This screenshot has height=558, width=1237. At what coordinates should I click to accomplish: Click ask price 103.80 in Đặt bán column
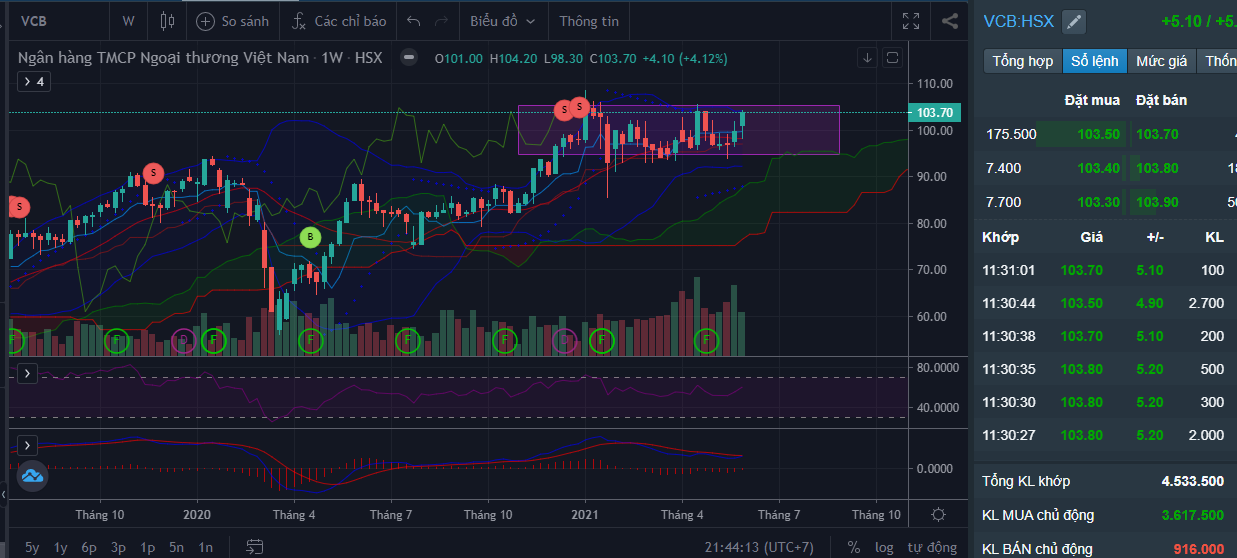click(x=1157, y=168)
